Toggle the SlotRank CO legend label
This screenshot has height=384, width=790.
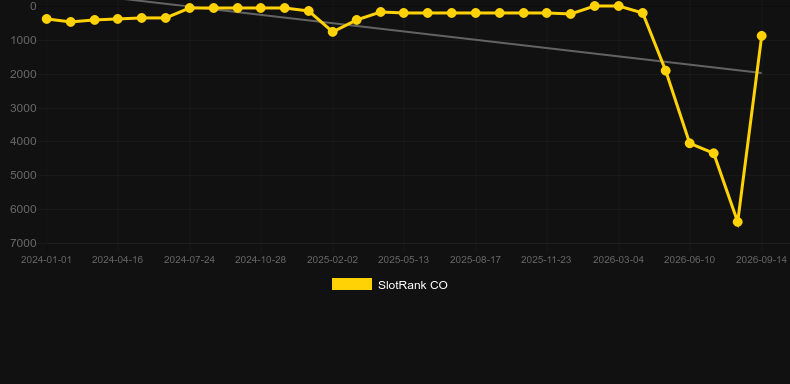(413, 285)
